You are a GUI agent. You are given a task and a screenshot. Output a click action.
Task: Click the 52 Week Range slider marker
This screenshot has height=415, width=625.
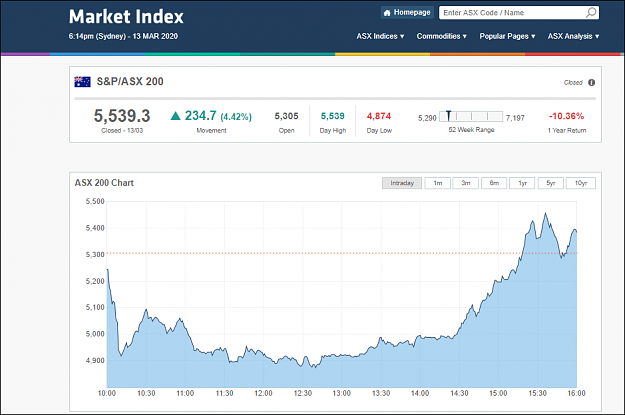(x=448, y=116)
